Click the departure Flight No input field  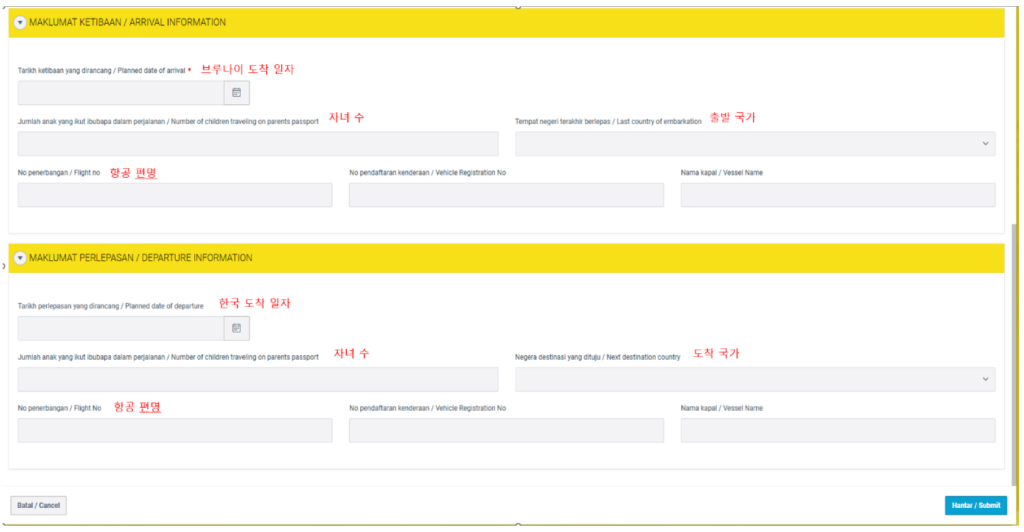pos(175,430)
